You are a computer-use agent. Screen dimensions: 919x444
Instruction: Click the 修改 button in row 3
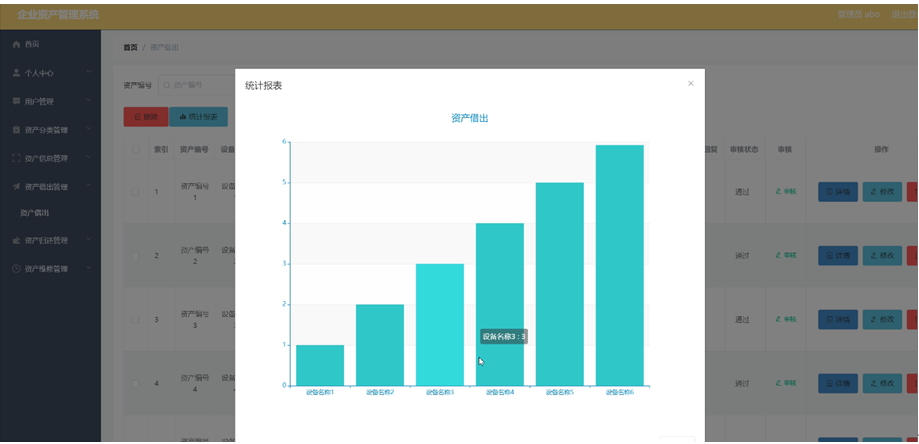click(x=882, y=319)
